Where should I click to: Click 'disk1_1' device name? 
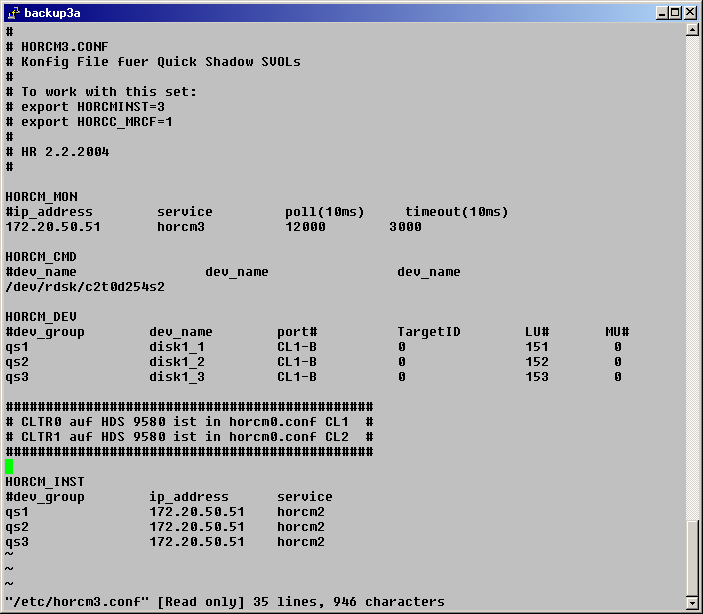point(177,347)
